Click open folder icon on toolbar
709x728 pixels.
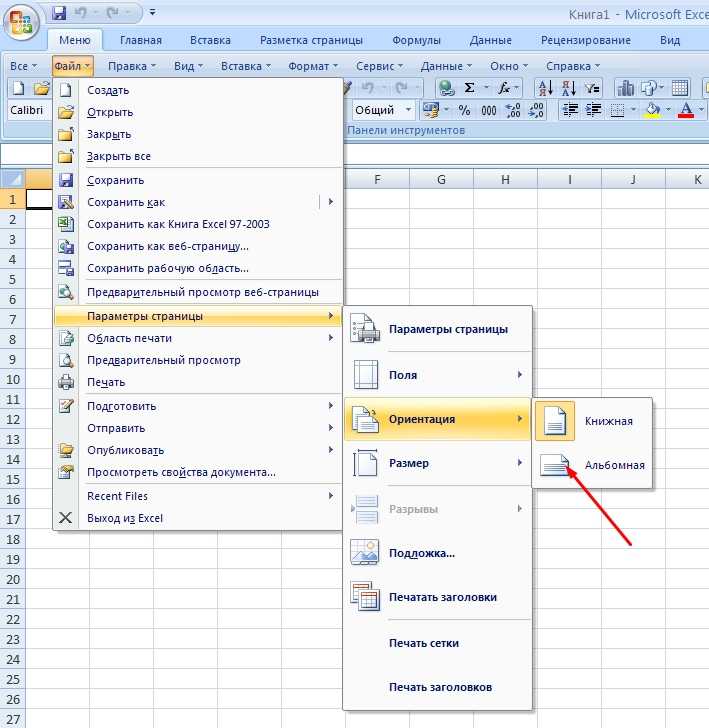click(41, 88)
